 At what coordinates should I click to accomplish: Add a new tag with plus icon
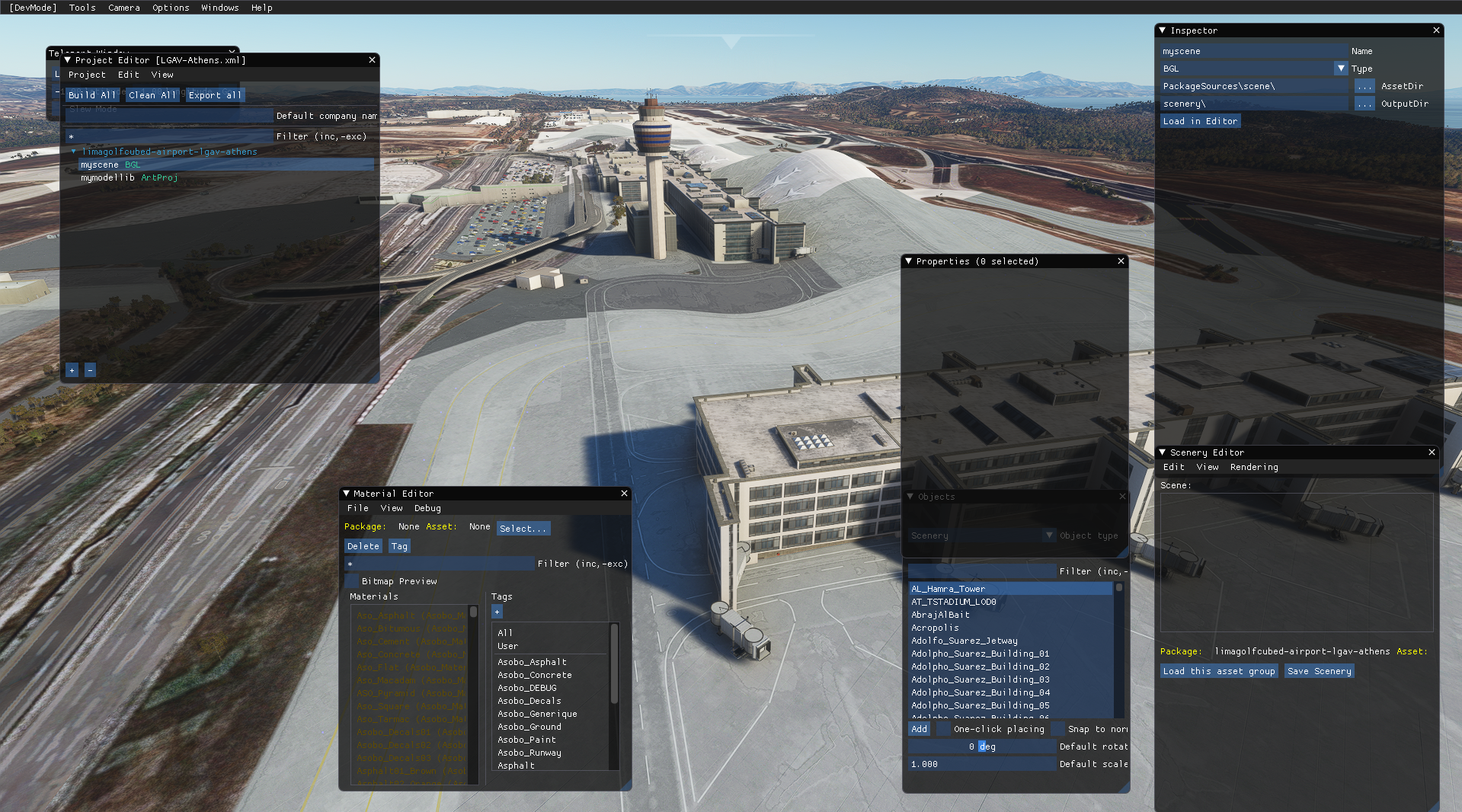497,612
